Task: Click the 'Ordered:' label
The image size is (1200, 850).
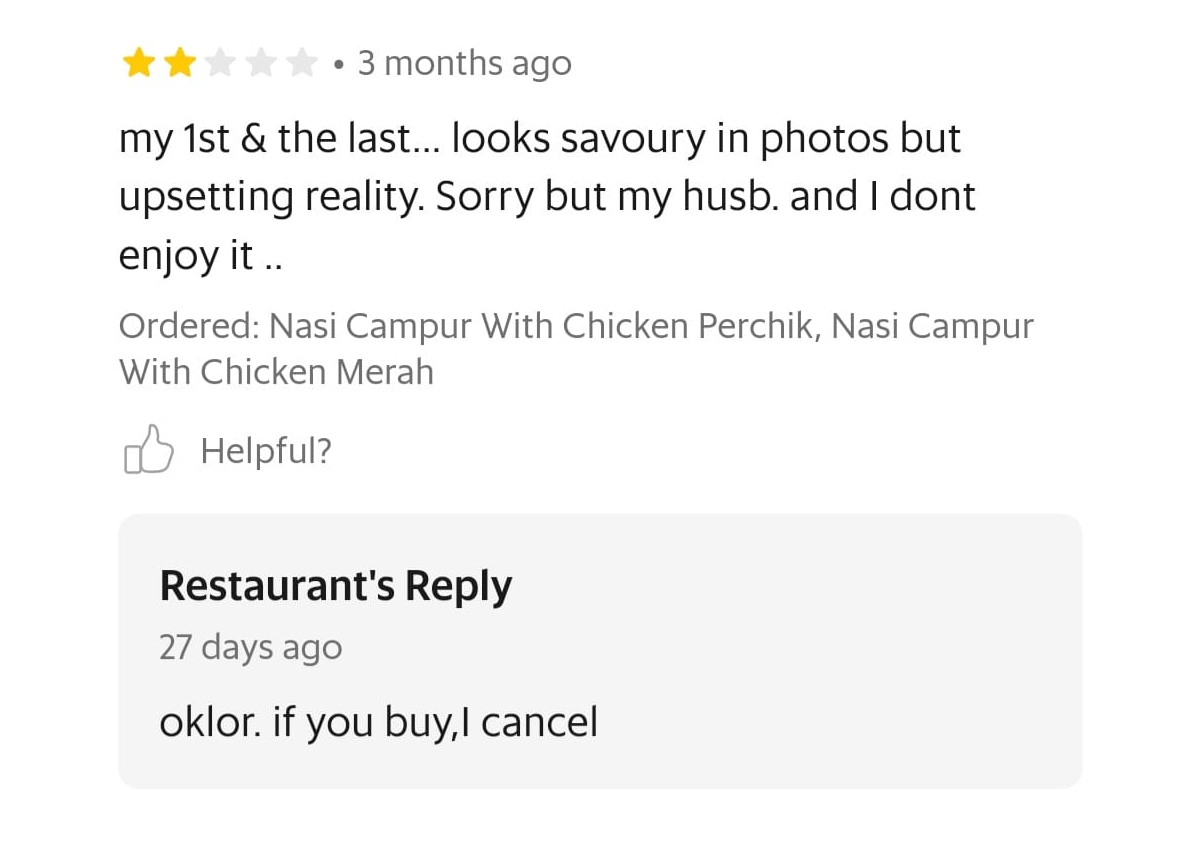Action: [x=189, y=327]
